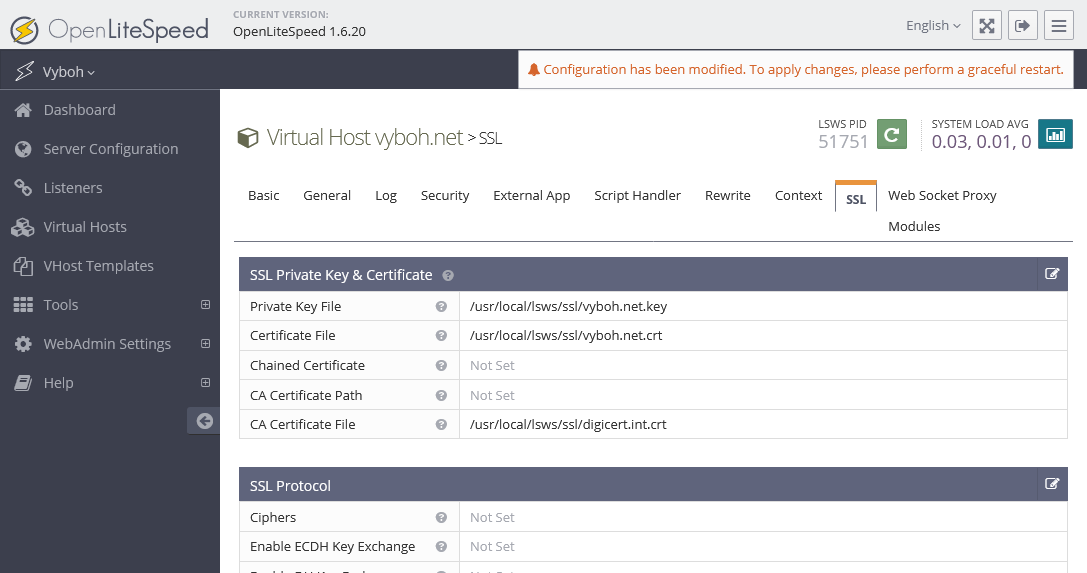Show help for Chained Certificate
The image size is (1087, 573).
(x=441, y=365)
